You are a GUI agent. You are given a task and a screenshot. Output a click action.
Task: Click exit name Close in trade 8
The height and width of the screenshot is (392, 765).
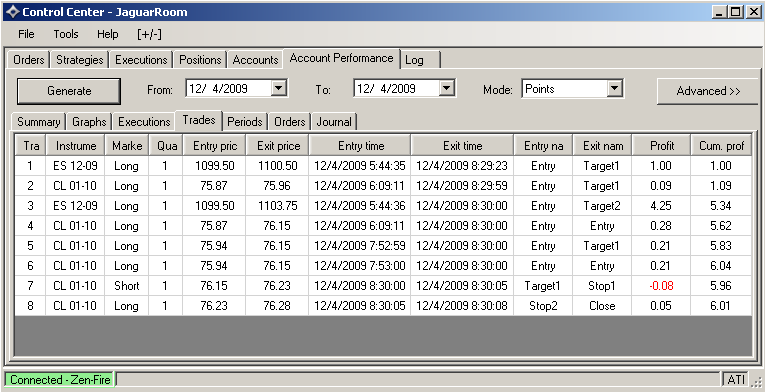603,306
